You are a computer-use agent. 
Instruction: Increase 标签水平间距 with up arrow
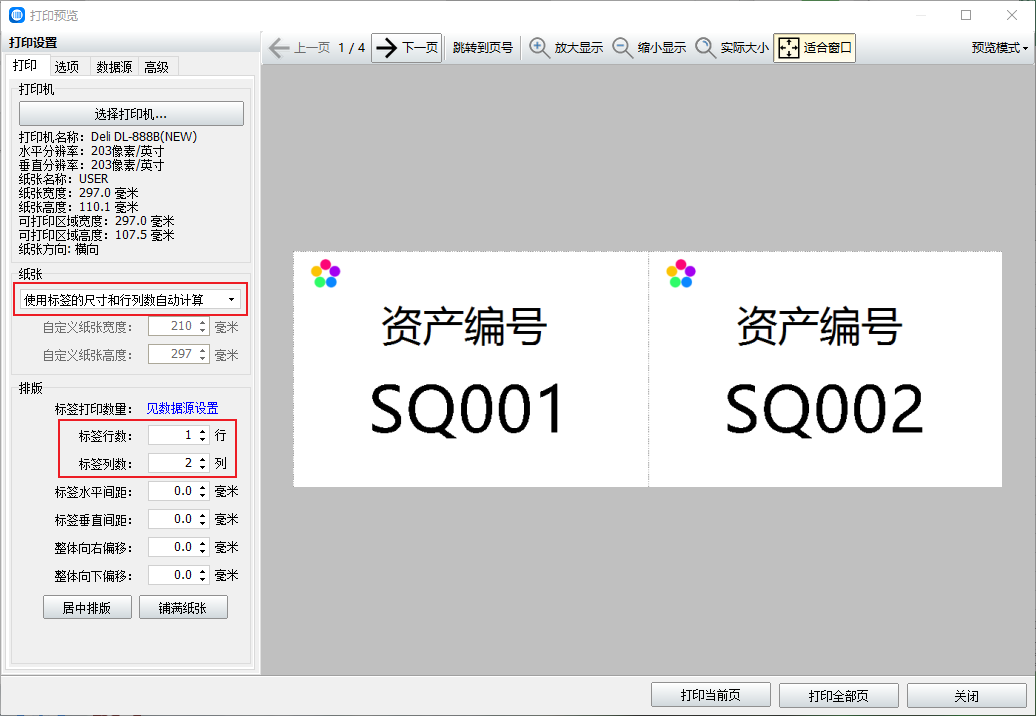coord(203,487)
